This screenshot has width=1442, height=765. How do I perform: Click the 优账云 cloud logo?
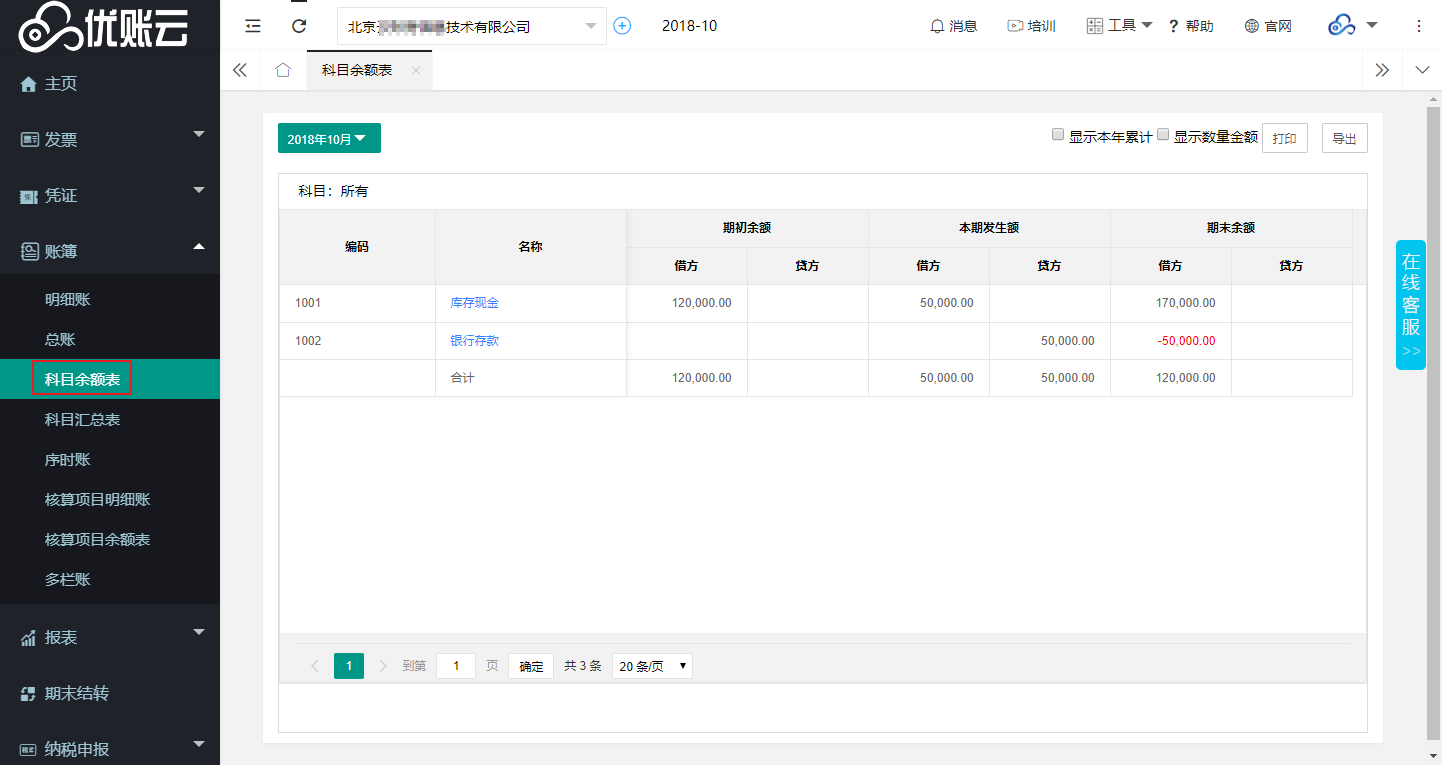coord(102,28)
